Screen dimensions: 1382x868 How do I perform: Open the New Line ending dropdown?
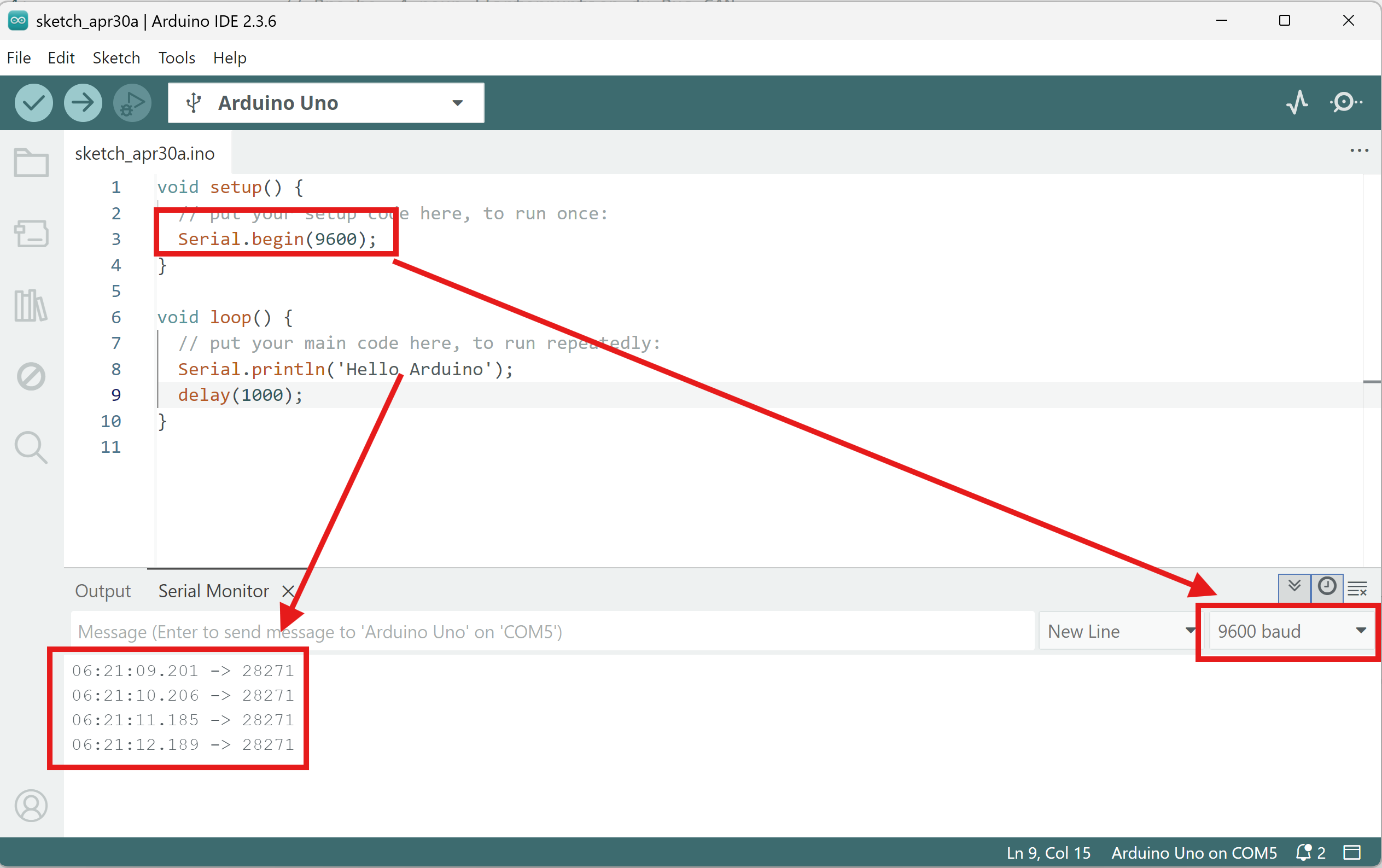[1118, 632]
